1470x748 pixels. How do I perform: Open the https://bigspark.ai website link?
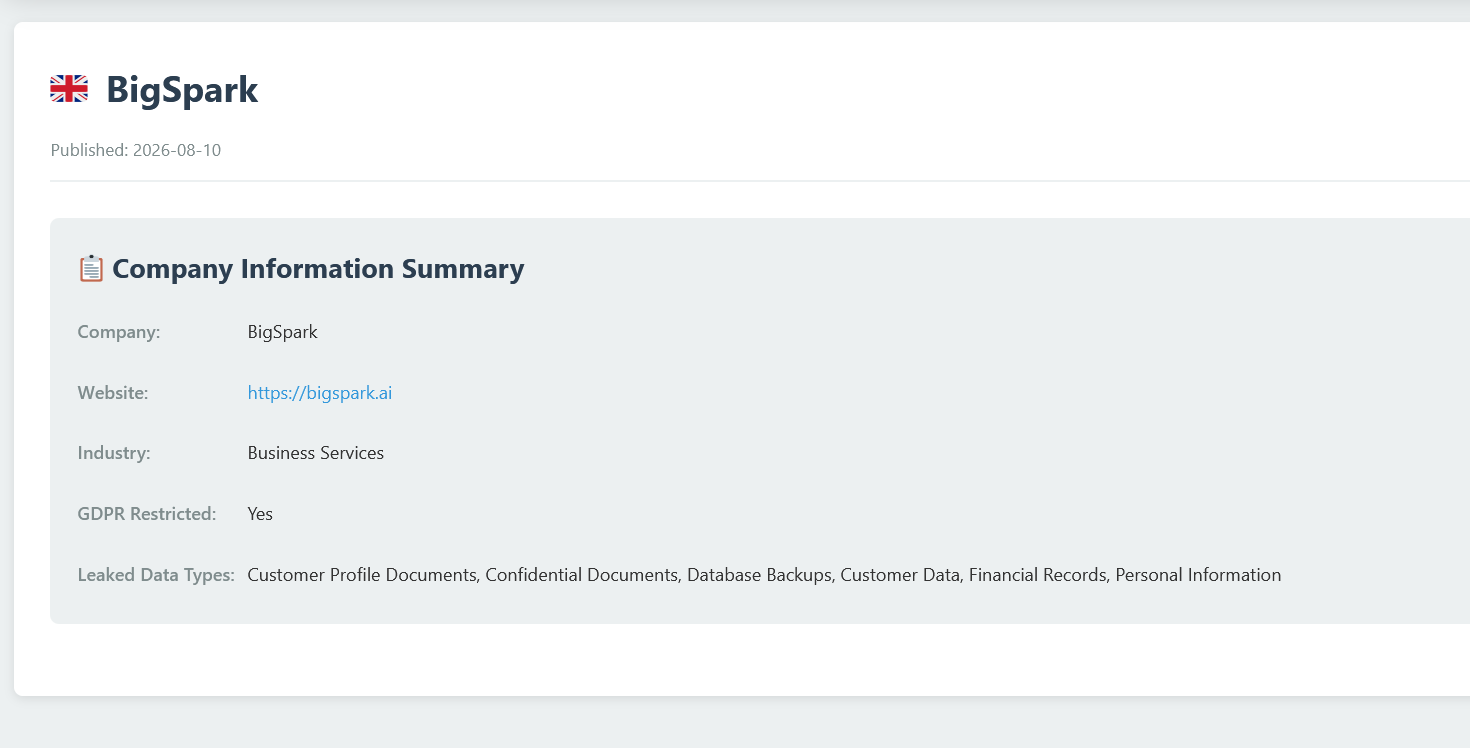320,393
